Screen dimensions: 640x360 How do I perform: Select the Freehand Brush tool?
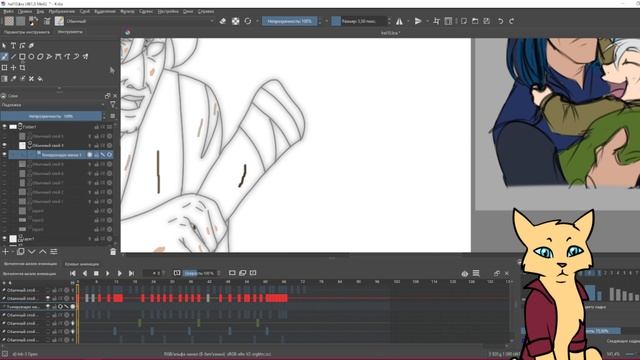click(x=4, y=57)
